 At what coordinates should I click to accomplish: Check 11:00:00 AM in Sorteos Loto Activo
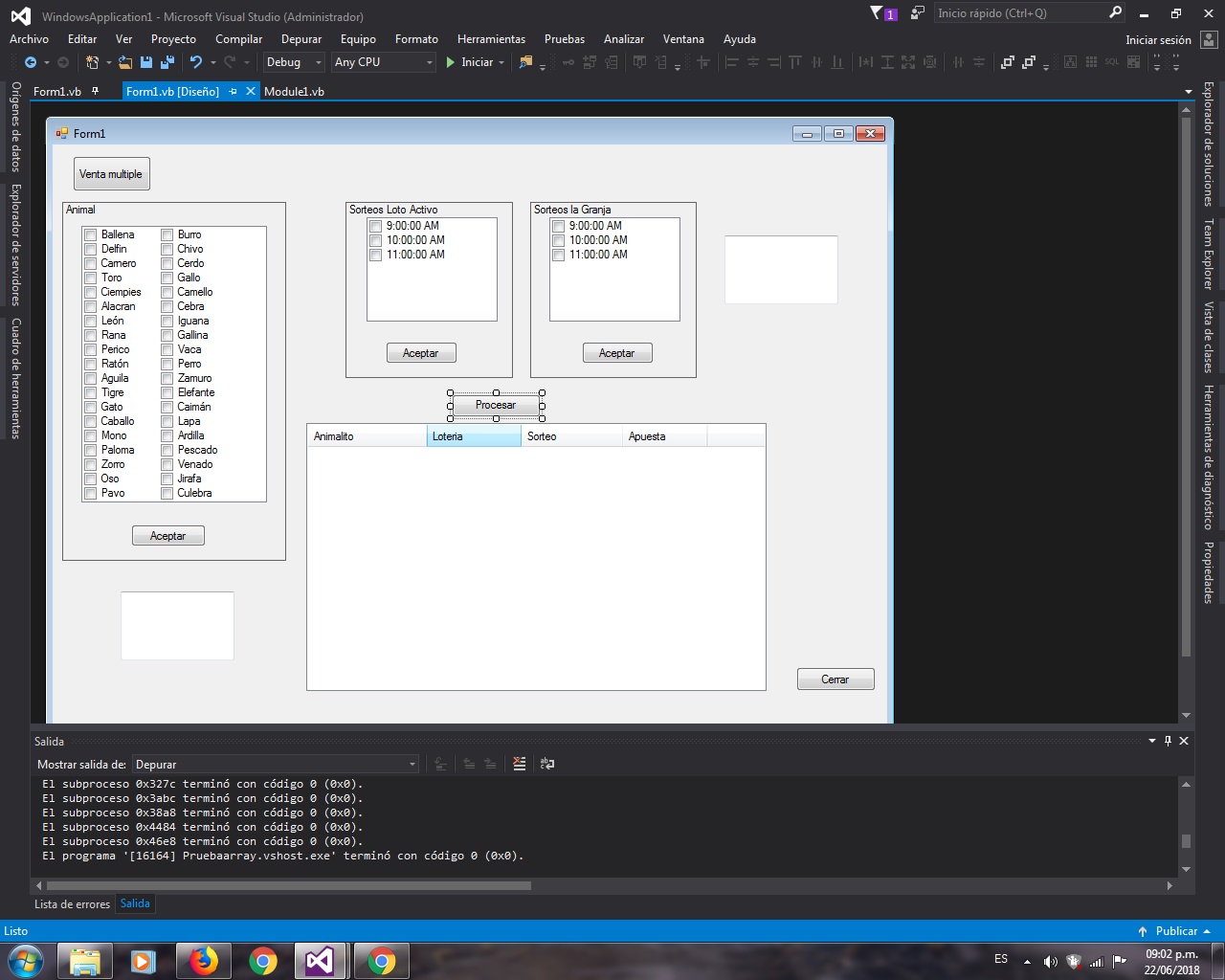[x=375, y=255]
